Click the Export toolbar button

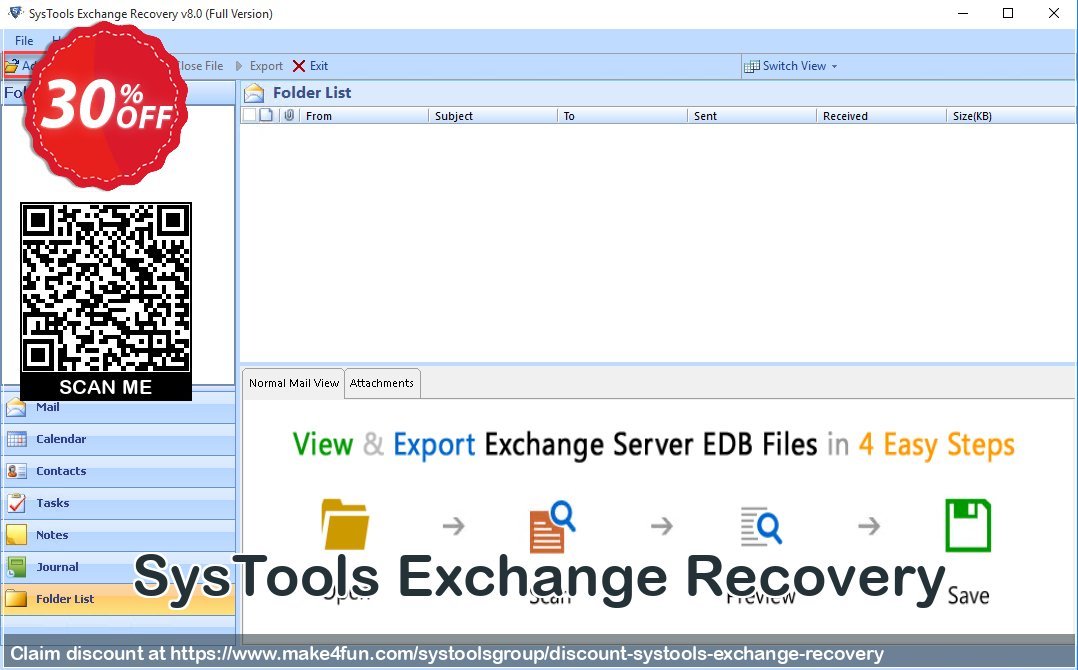[x=260, y=66]
